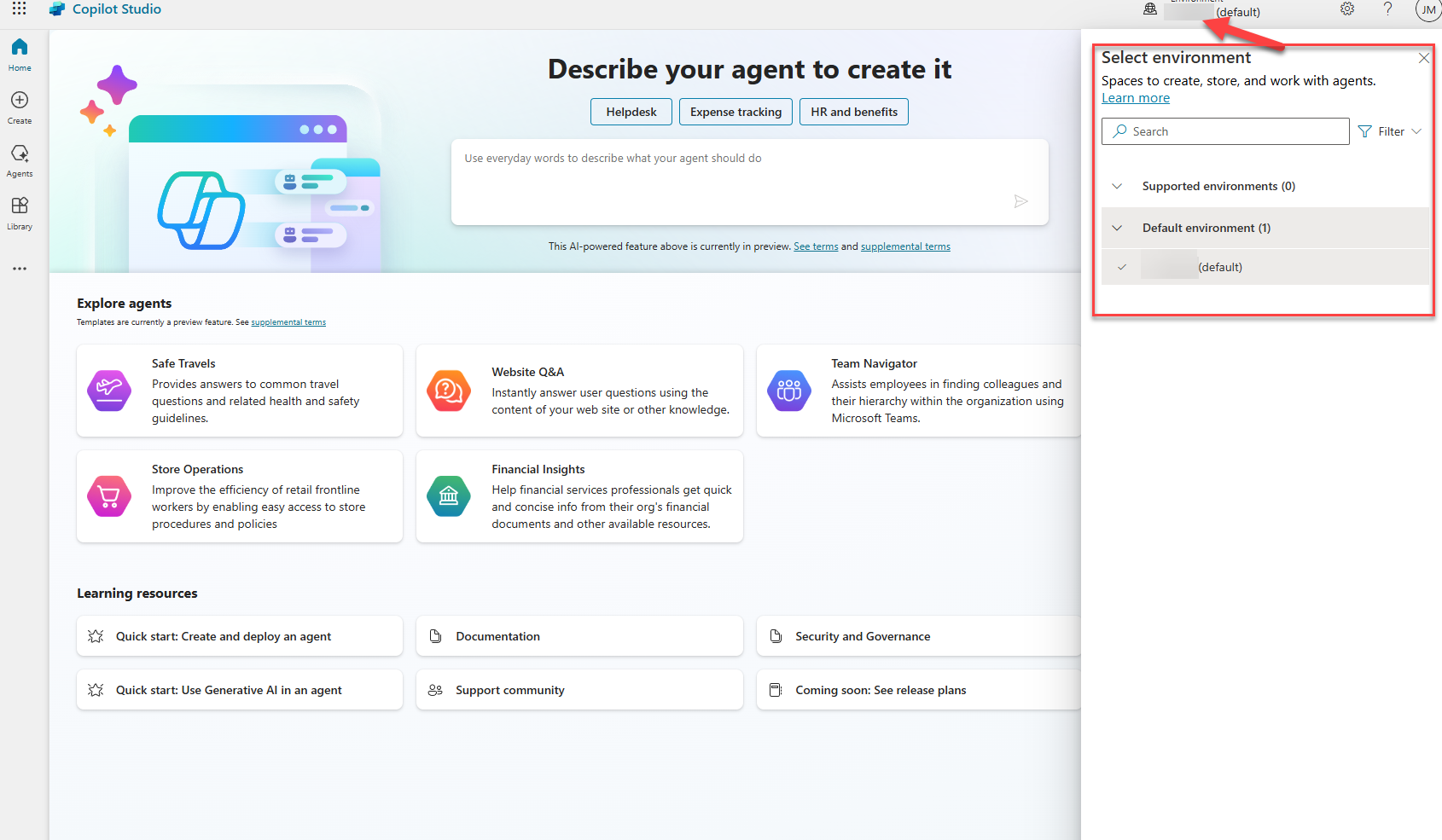Image resolution: width=1442 pixels, height=840 pixels.
Task: Click the star icon beside Create and deploy quick start
Action: [x=96, y=636]
